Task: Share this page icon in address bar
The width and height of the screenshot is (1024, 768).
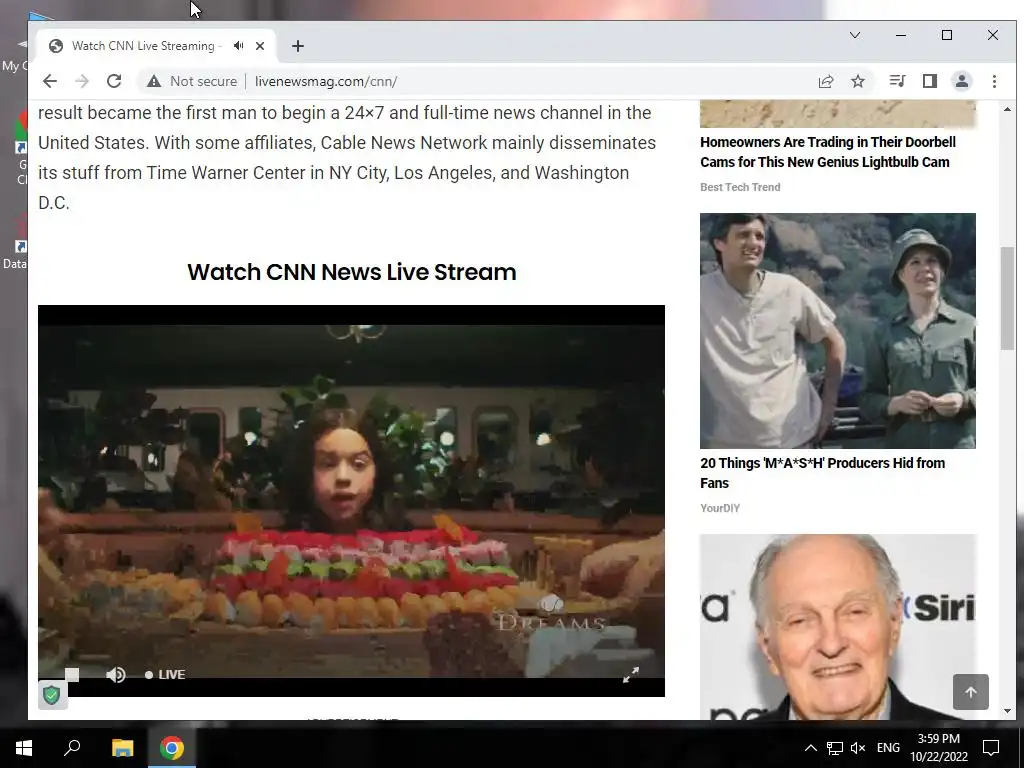Action: [825, 81]
